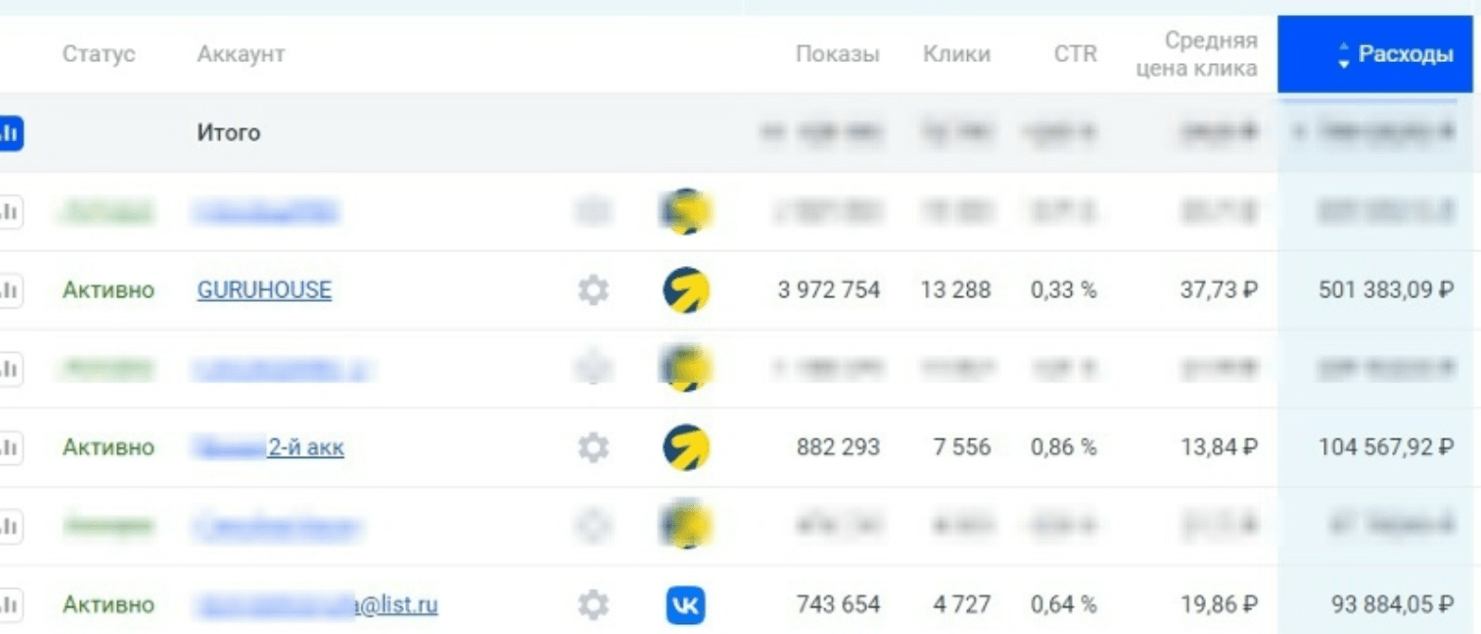Open settings gear for list.ru account

pos(593,604)
